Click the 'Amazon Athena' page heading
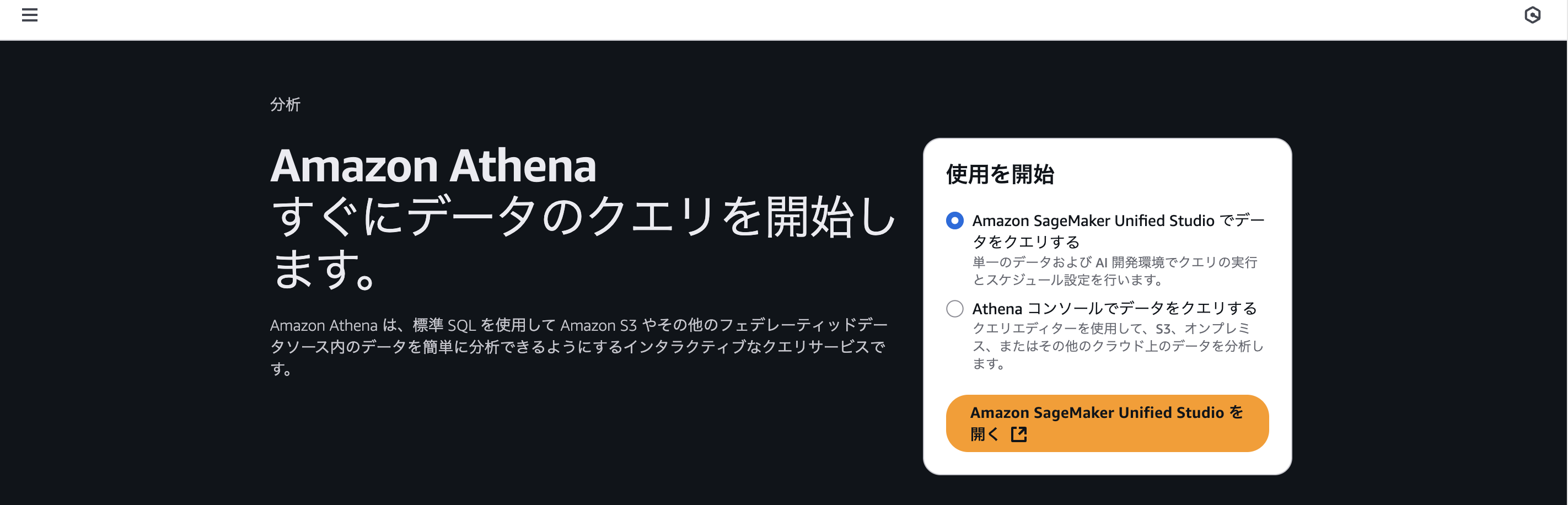This screenshot has height=505, width=1568. pos(433,165)
